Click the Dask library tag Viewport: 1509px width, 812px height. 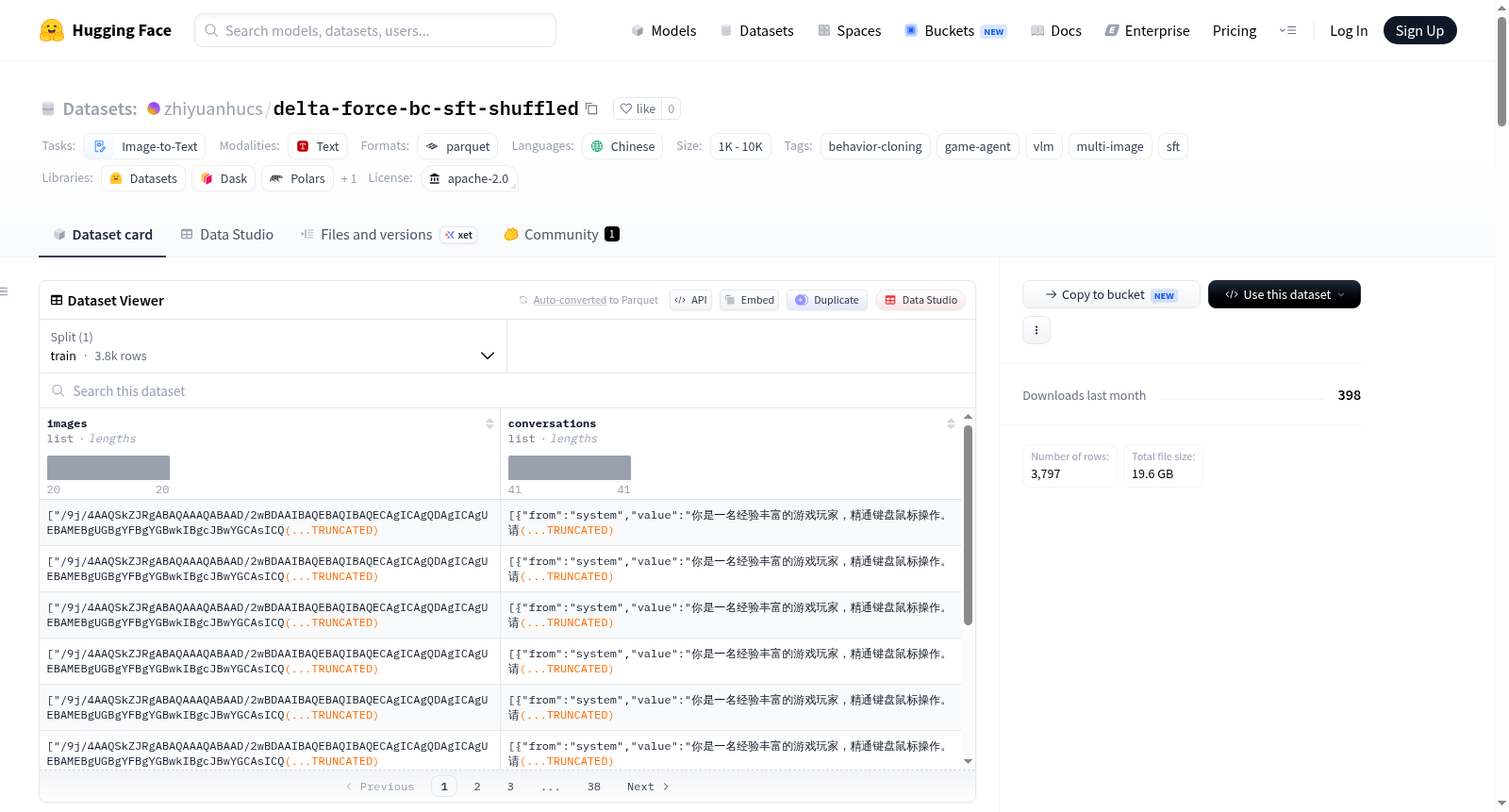224,178
